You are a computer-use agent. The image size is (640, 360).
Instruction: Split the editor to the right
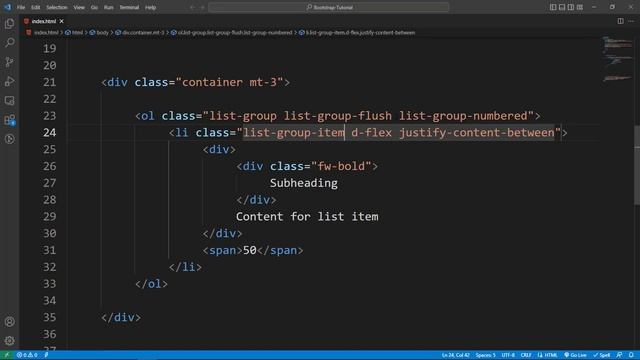(620, 21)
